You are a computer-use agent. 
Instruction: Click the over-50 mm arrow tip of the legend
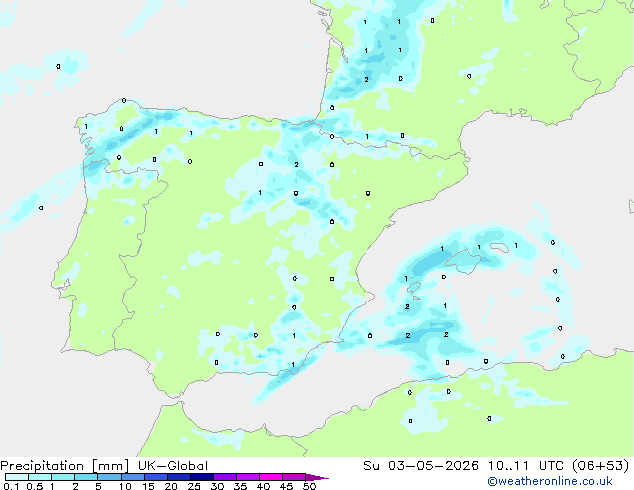click(317, 477)
